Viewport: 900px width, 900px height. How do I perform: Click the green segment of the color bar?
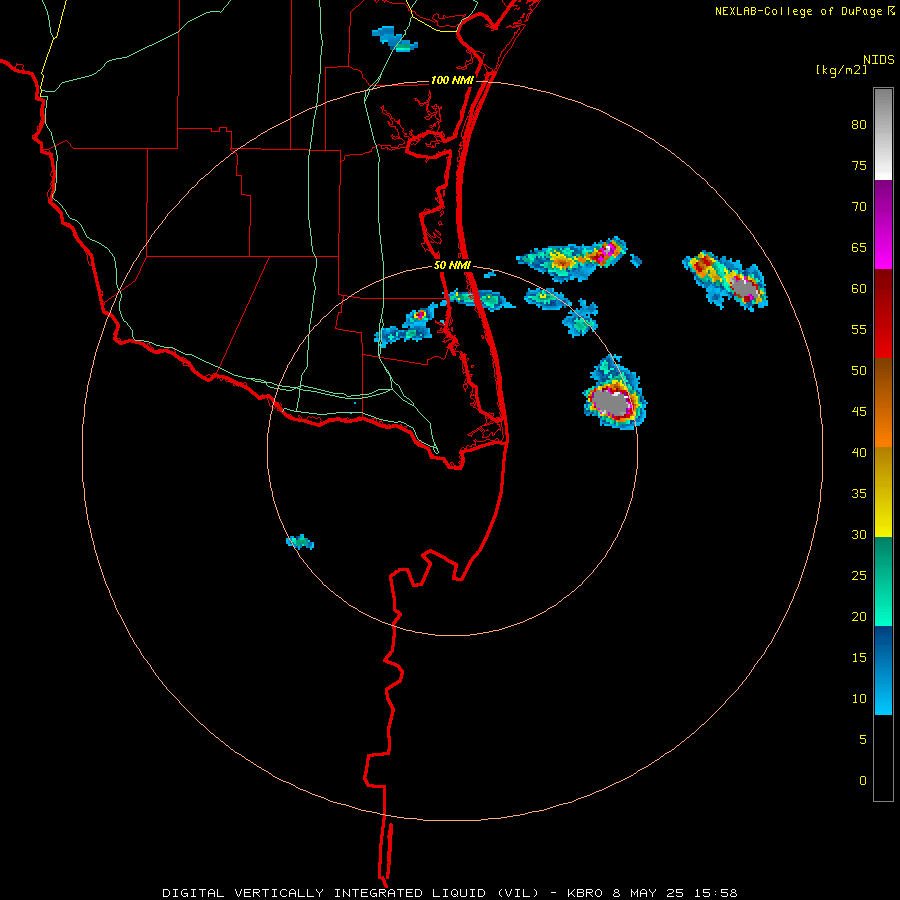coord(883,581)
